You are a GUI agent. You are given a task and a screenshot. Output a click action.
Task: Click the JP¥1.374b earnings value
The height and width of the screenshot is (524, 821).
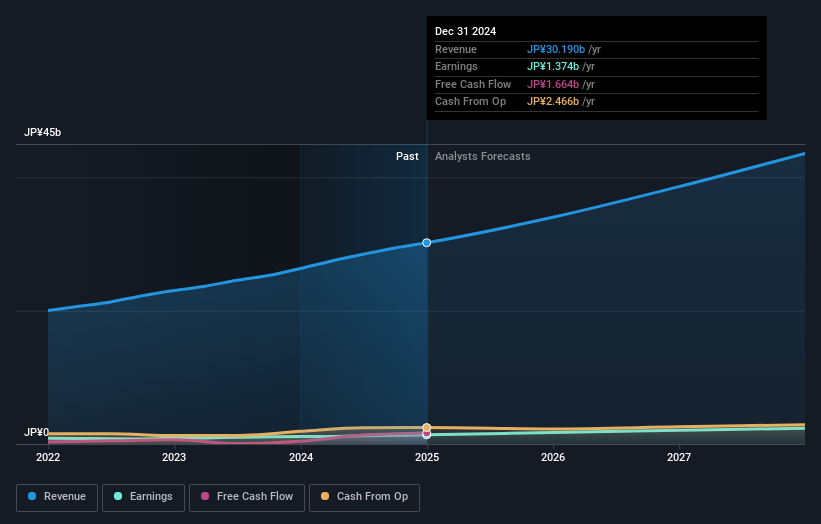(553, 66)
